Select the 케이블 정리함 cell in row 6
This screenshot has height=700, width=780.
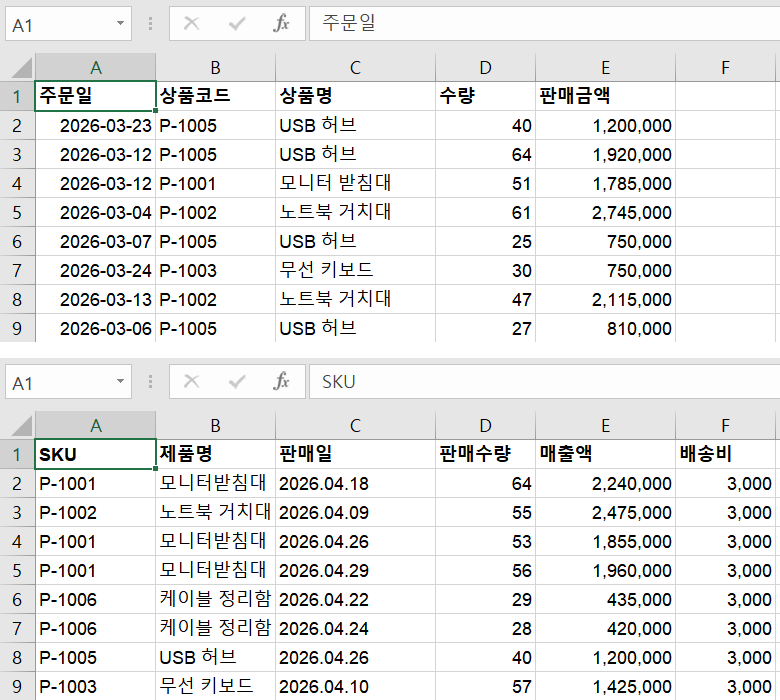(215, 600)
